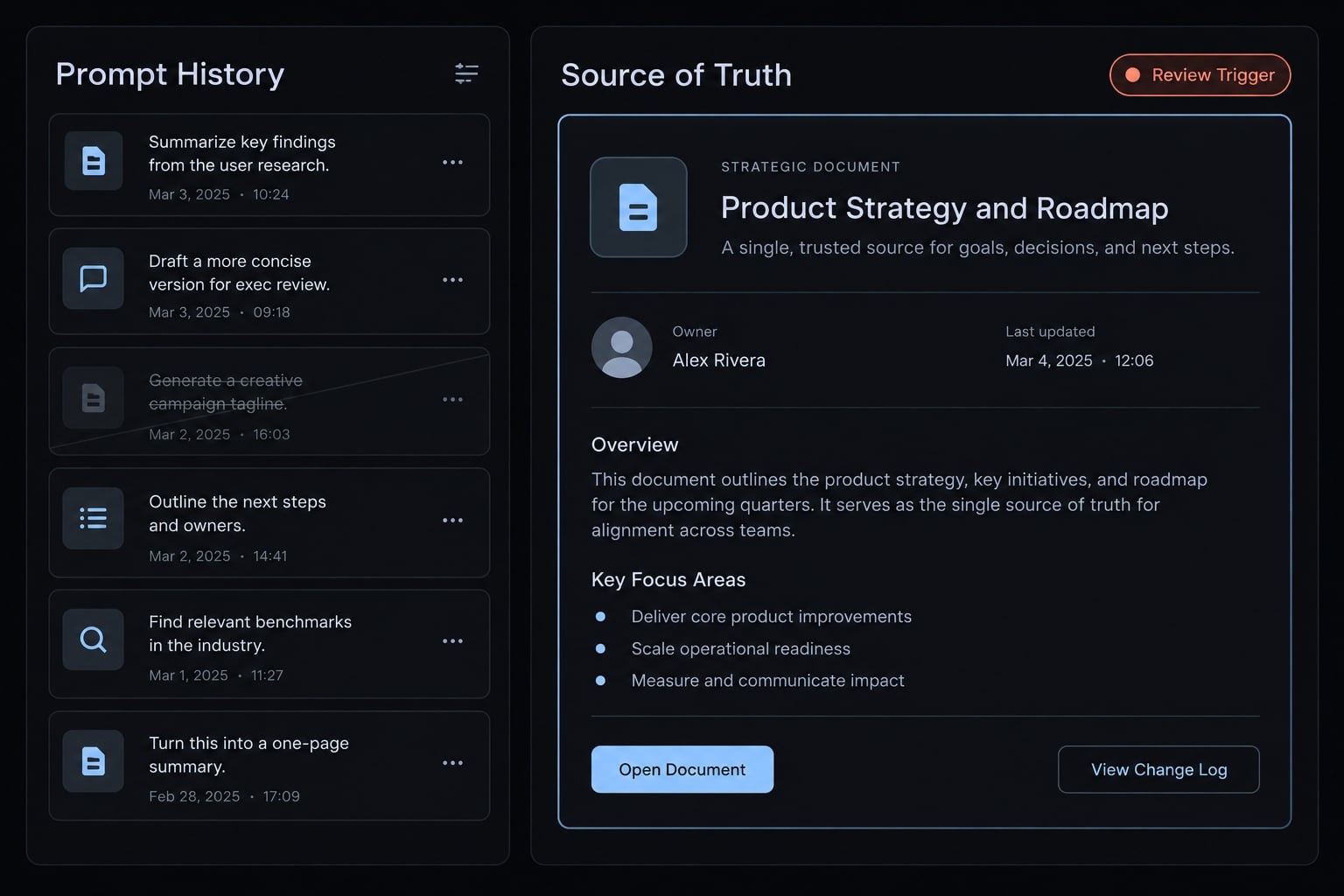Screen dimensions: 1344x896
Task: Open more options for 'Outline the next steps' prompt
Action: point(452,521)
